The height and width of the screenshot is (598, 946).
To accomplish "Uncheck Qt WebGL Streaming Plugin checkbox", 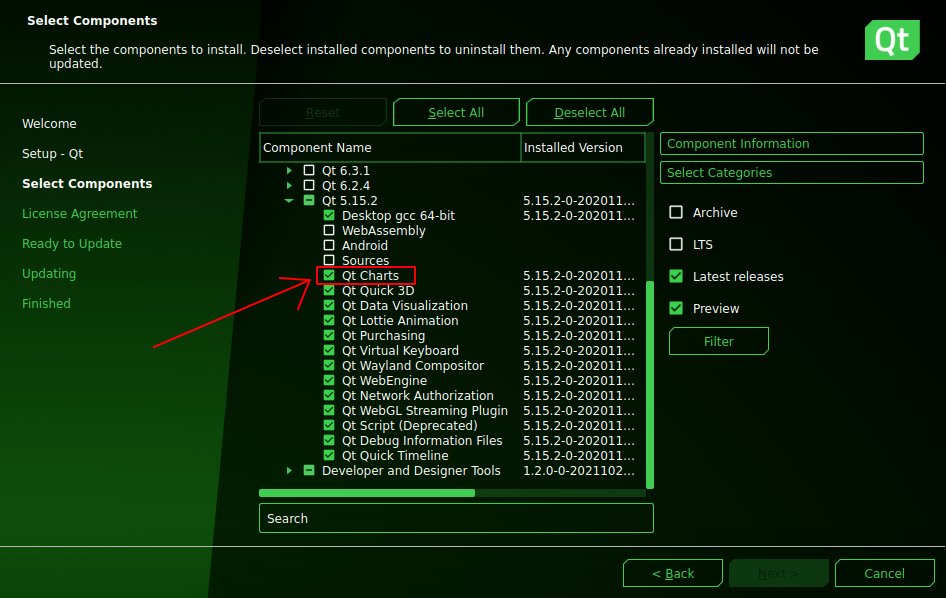I will (329, 410).
